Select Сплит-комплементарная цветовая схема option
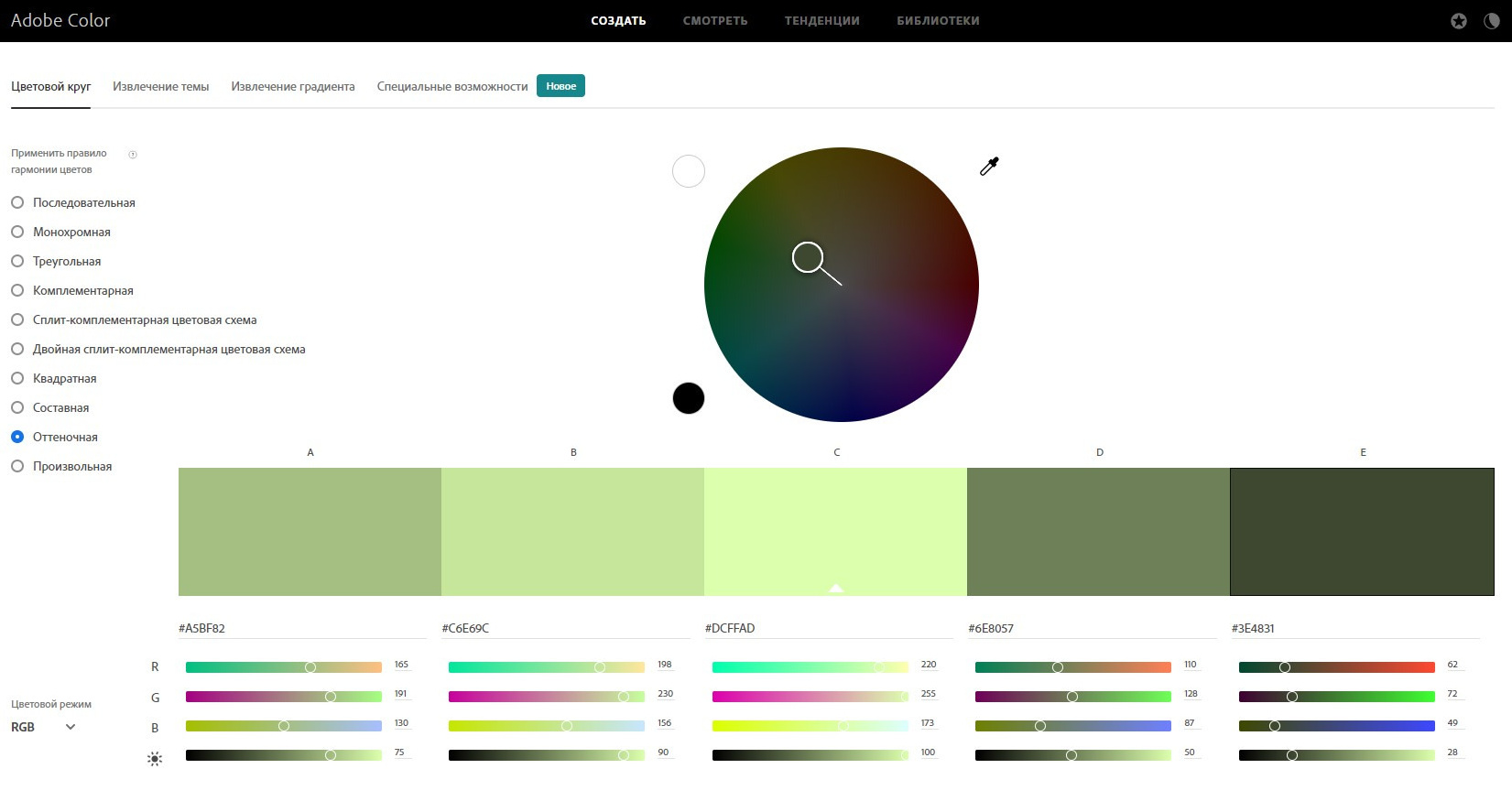Viewport: 1512px width, 812px height. click(134, 319)
